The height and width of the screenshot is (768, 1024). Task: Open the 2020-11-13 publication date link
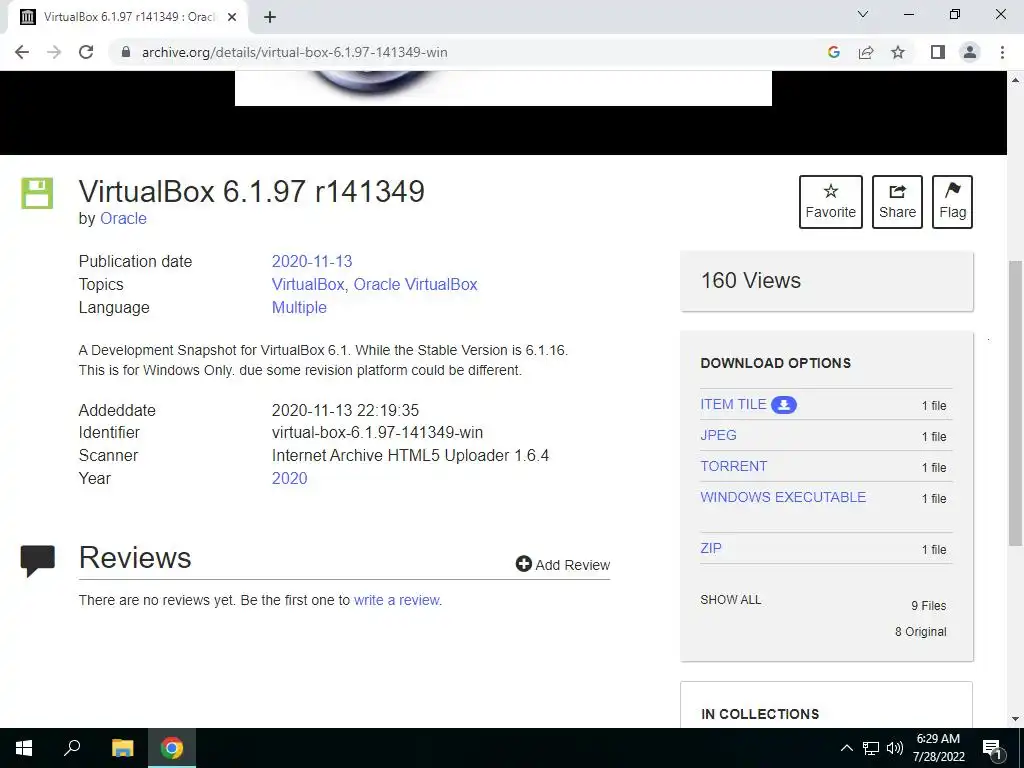[312, 261]
